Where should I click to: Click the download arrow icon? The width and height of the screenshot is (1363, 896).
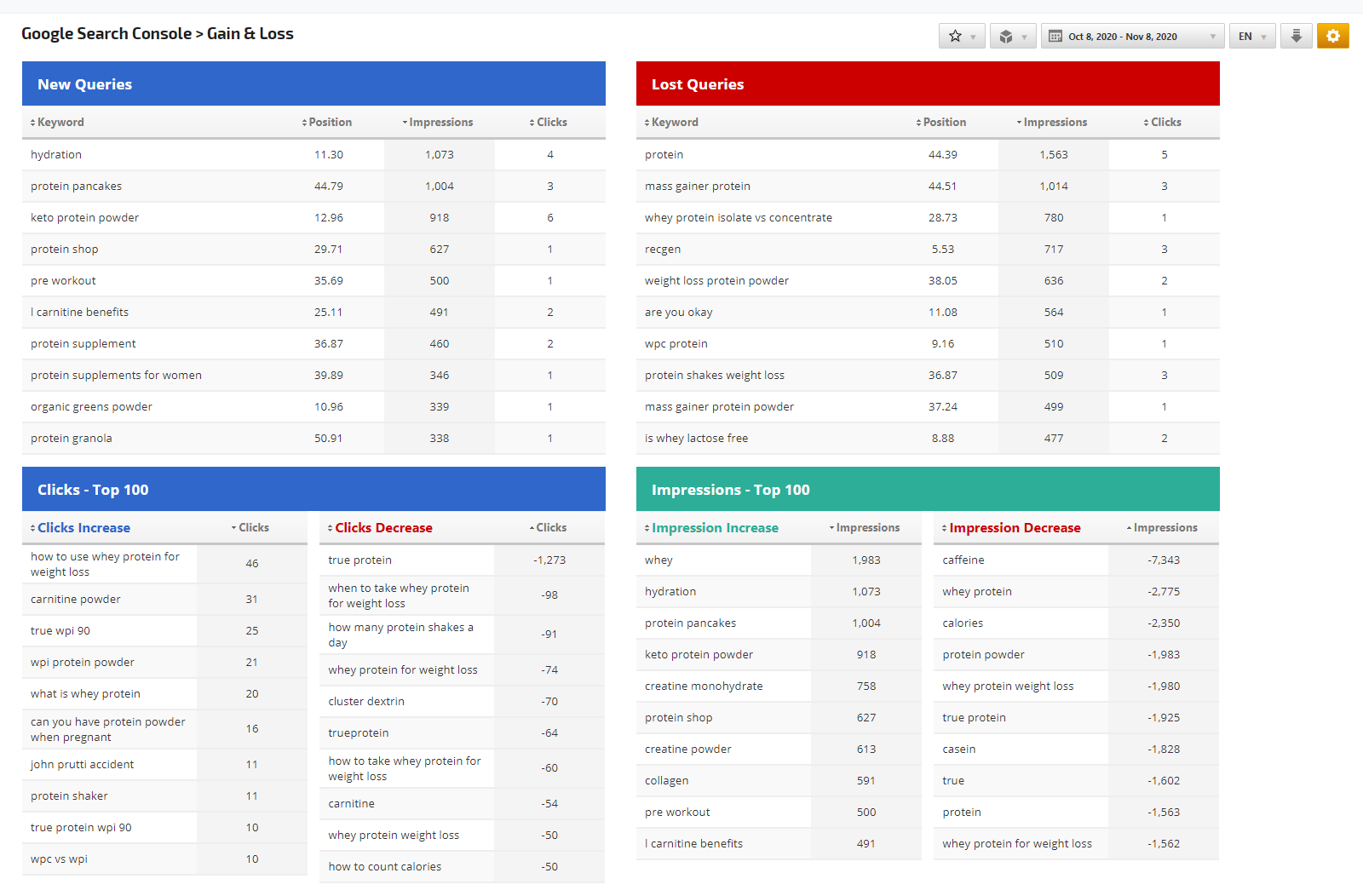click(x=1296, y=36)
